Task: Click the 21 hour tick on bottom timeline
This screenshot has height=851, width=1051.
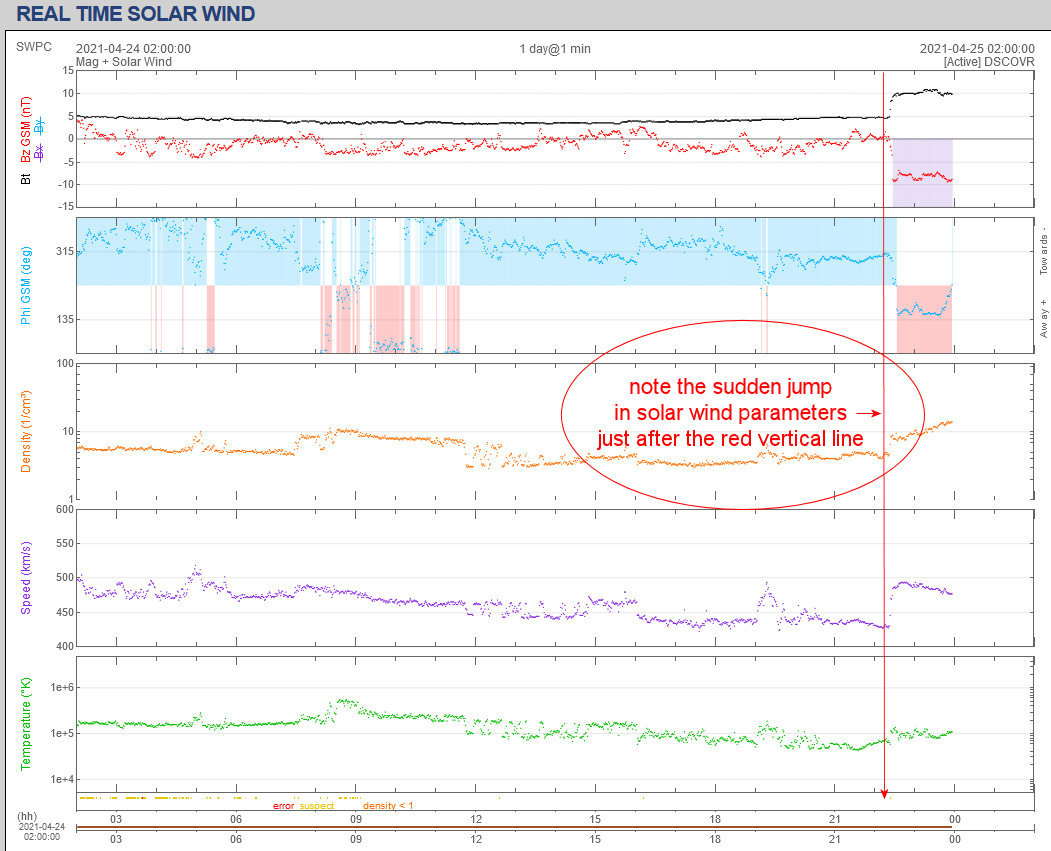Action: [835, 840]
